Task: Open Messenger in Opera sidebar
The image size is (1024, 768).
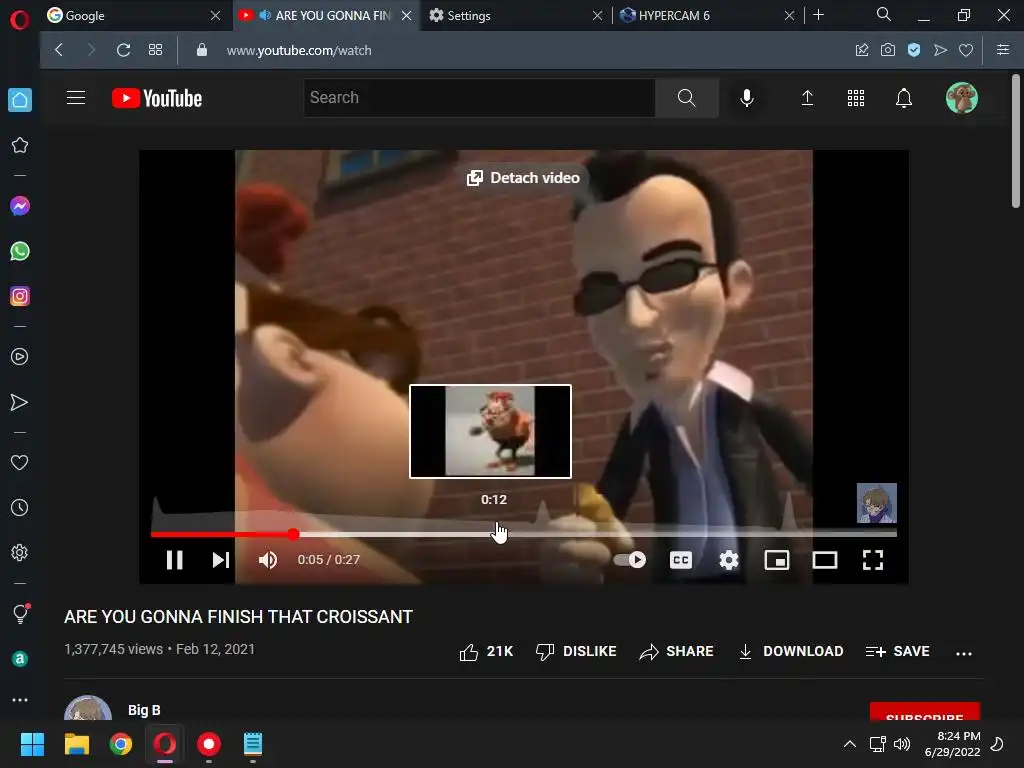Action: click(x=20, y=206)
